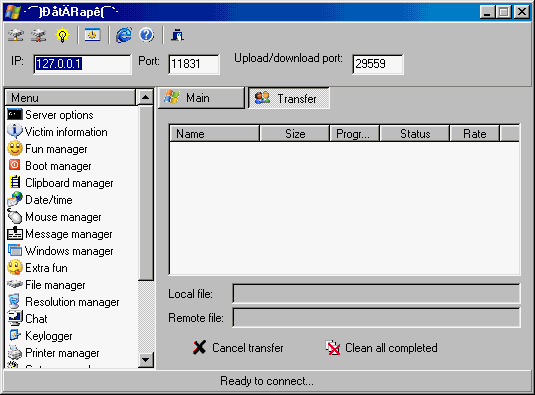The height and width of the screenshot is (395, 535).
Task: Select Windows manager menu entry
Action: point(69,251)
